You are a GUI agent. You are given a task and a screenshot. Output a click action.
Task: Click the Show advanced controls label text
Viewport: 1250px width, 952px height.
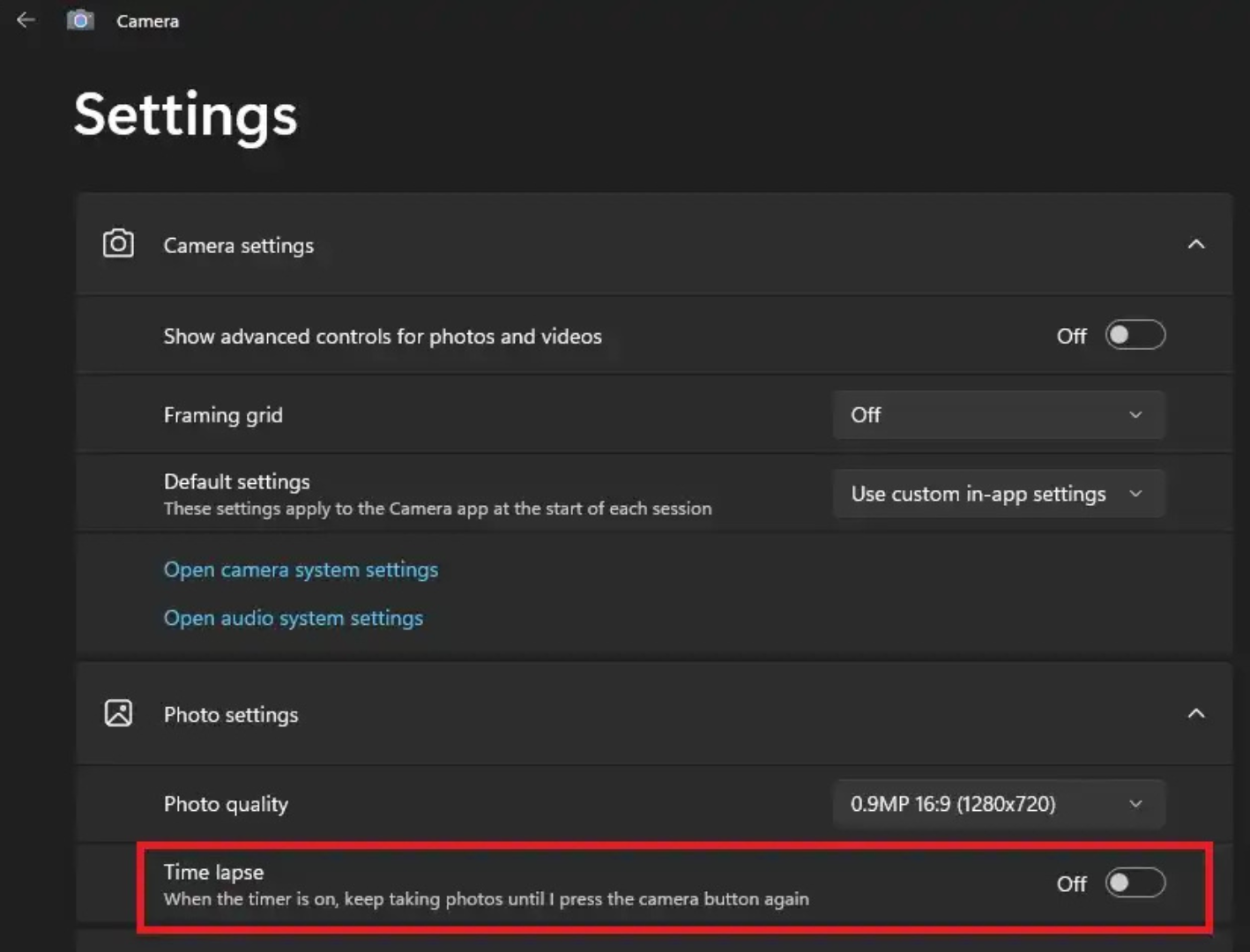pos(383,337)
